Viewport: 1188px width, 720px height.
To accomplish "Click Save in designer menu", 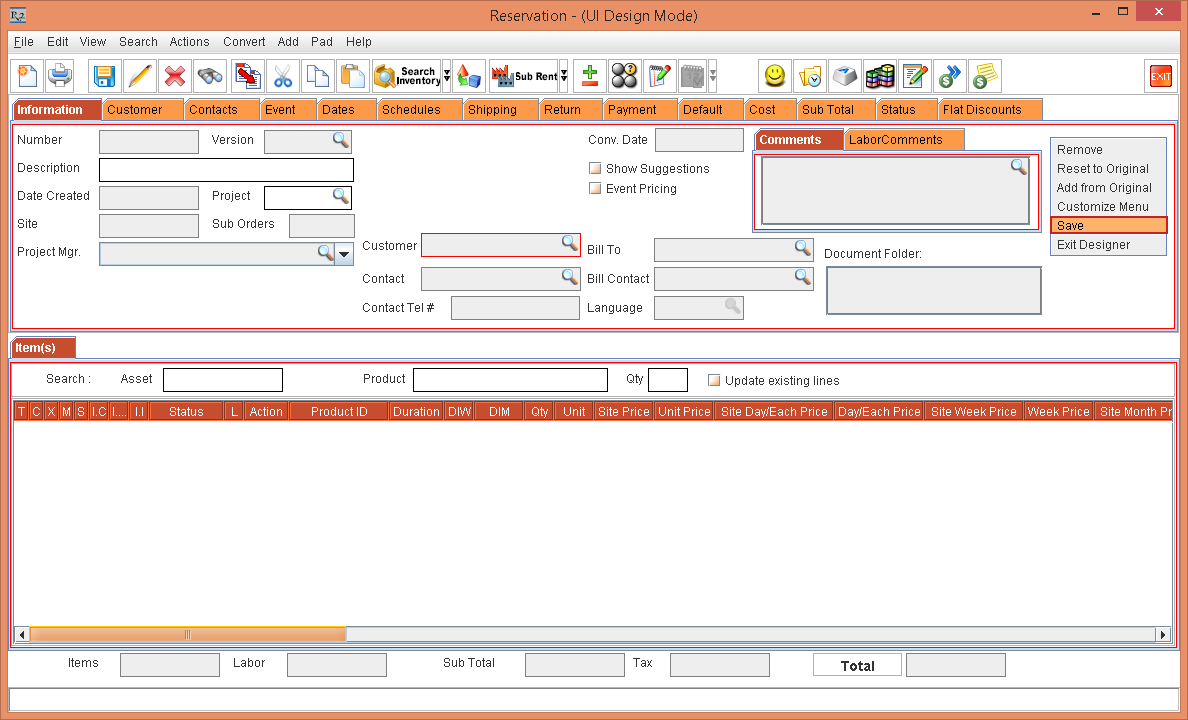I will 1108,225.
